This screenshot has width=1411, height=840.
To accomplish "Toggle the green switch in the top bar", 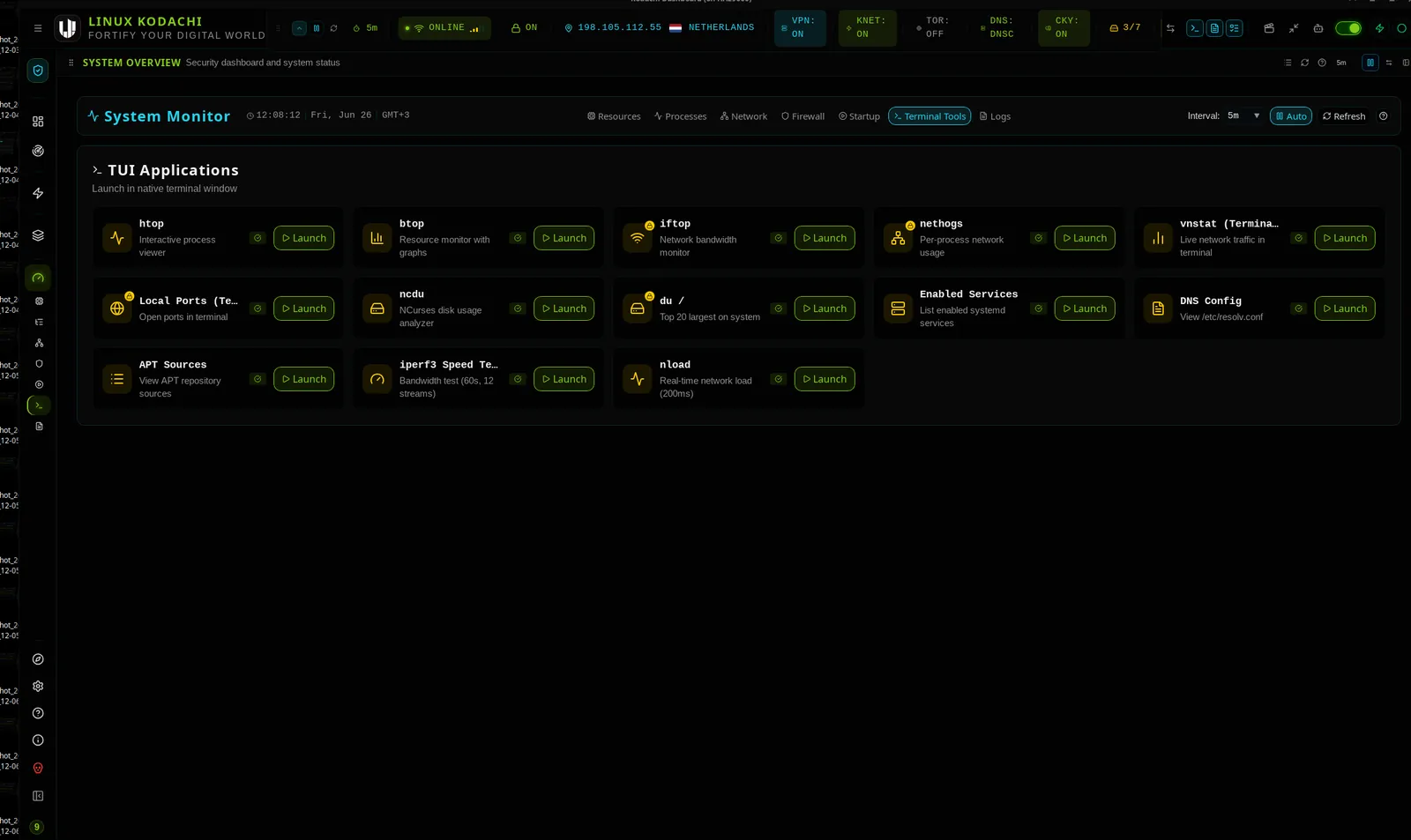I will [x=1348, y=28].
